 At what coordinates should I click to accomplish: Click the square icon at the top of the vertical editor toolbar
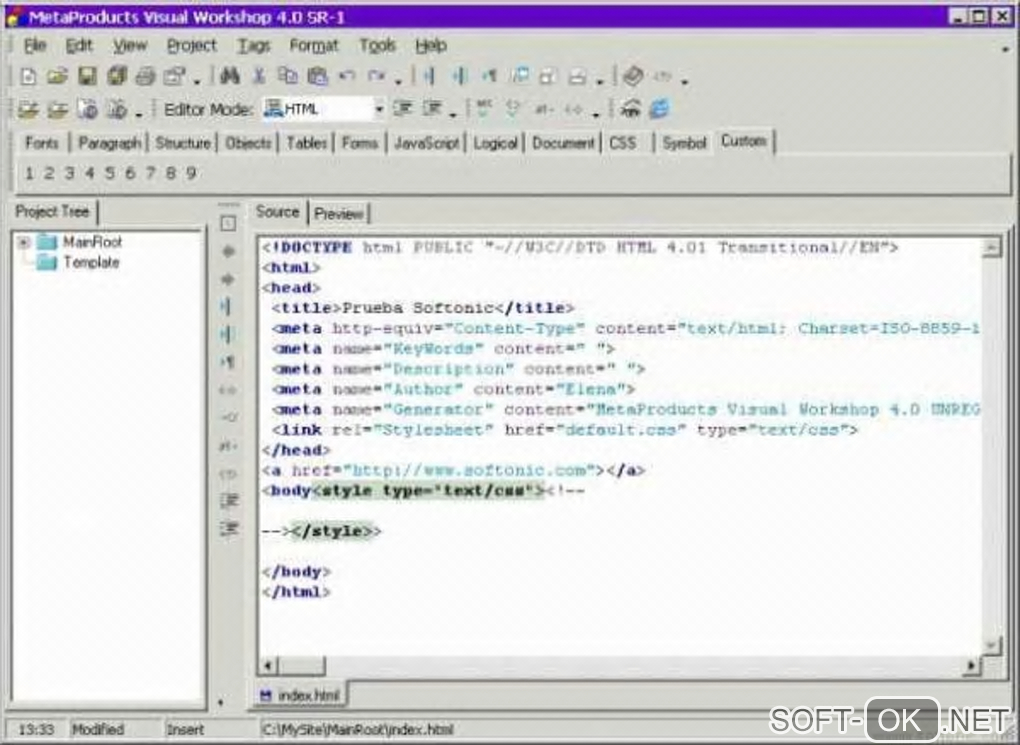pos(228,224)
